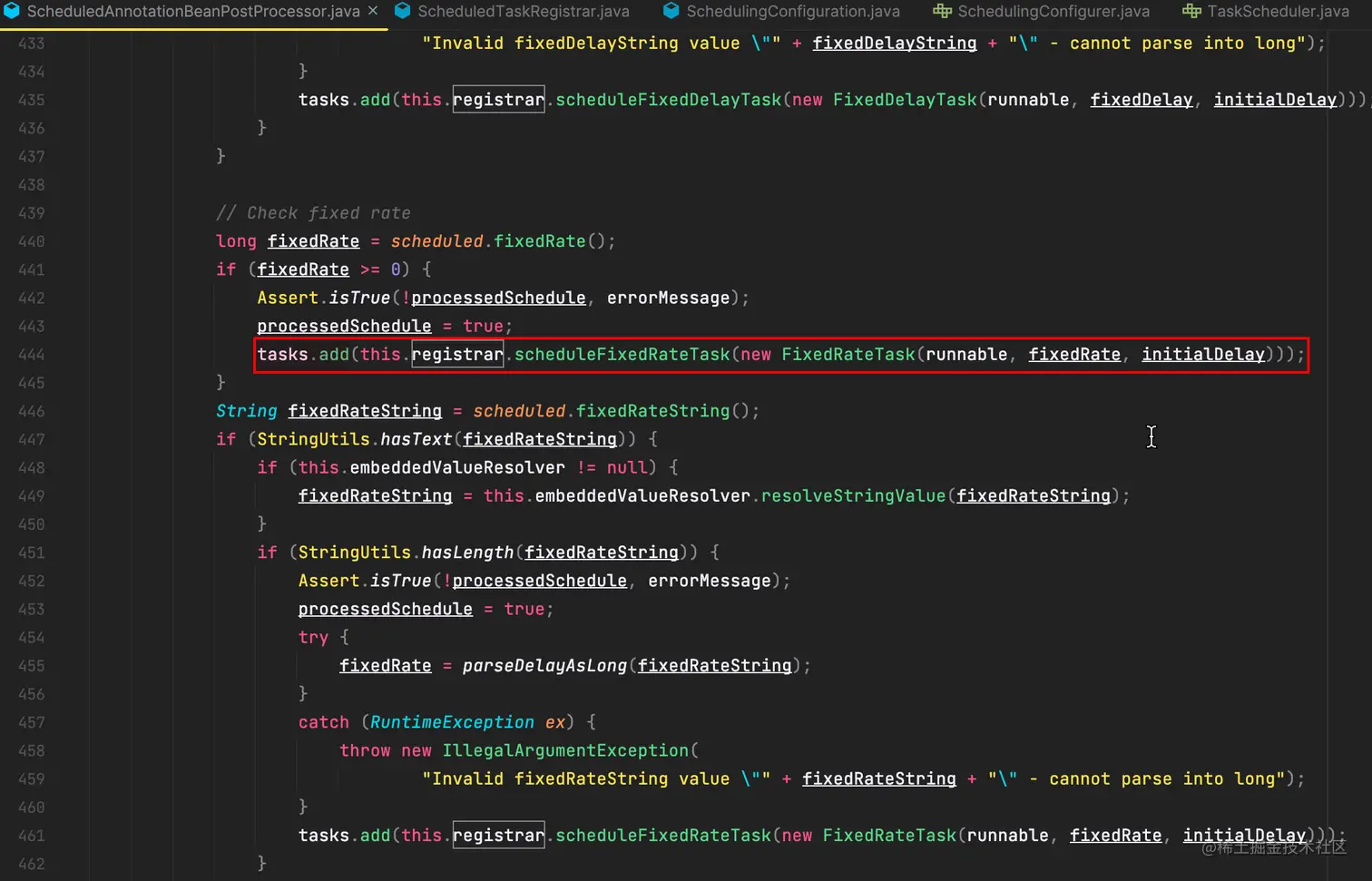The width and height of the screenshot is (1372, 881).
Task: Click the fixedDelay argument on line 435
Action: tap(1142, 100)
